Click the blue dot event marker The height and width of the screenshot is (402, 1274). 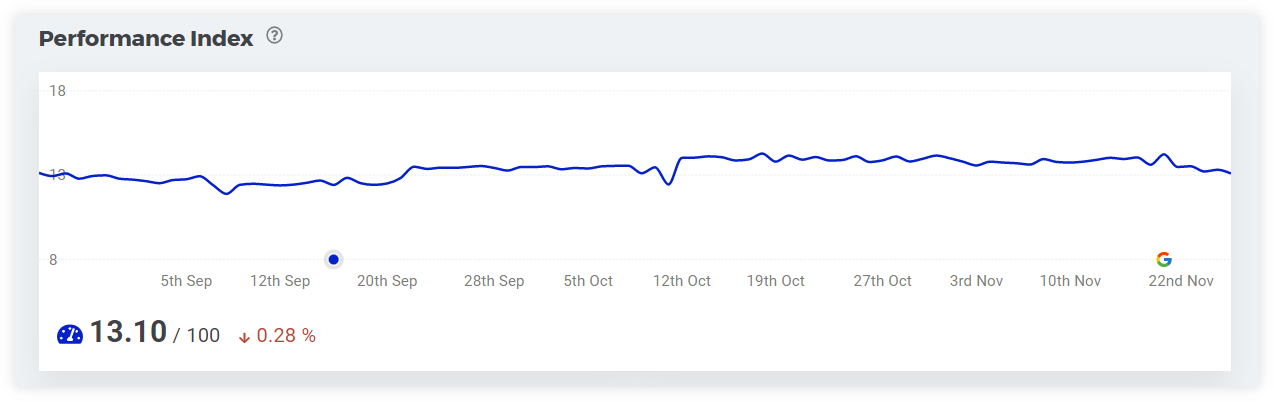[x=334, y=259]
